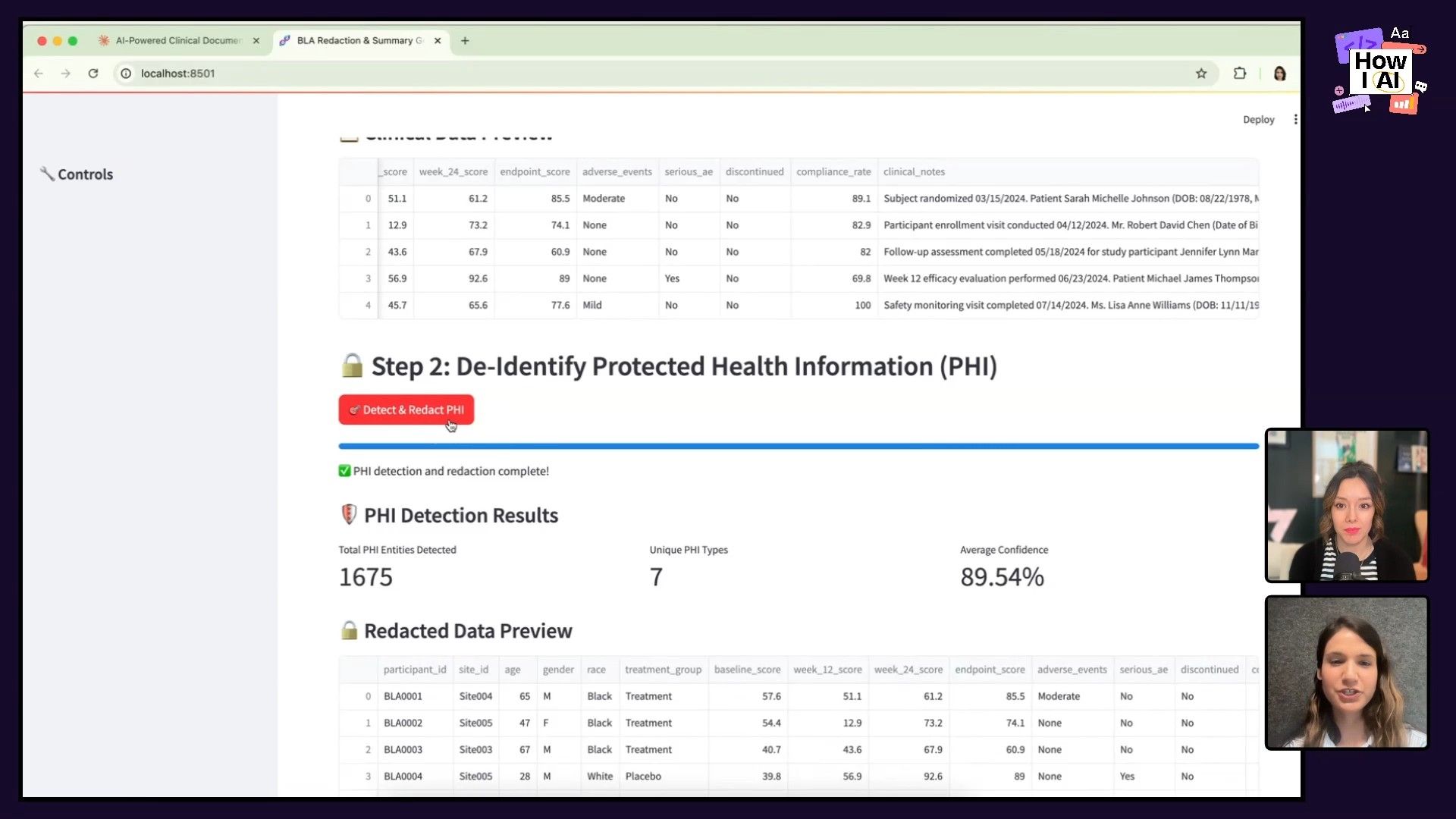Sort by endpoint_score column in clinical preview
This screenshot has width=1456, height=819.
coord(535,172)
